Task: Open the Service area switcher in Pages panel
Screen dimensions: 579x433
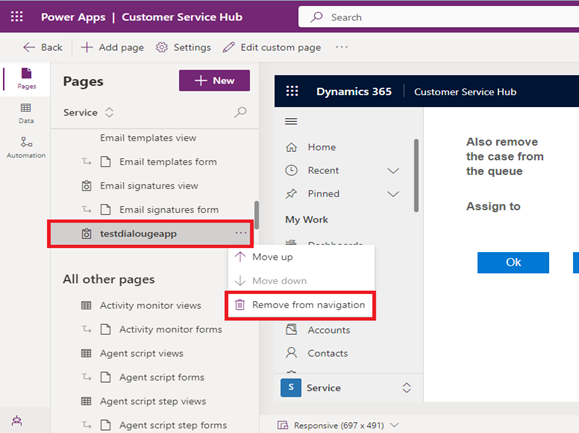Action: point(88,112)
